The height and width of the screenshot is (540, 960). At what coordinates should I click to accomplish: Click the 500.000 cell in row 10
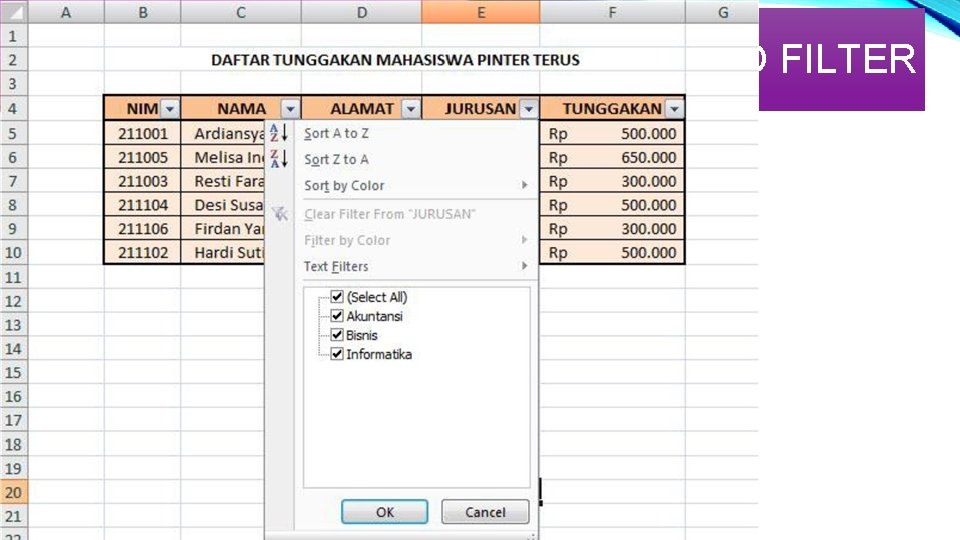click(612, 253)
